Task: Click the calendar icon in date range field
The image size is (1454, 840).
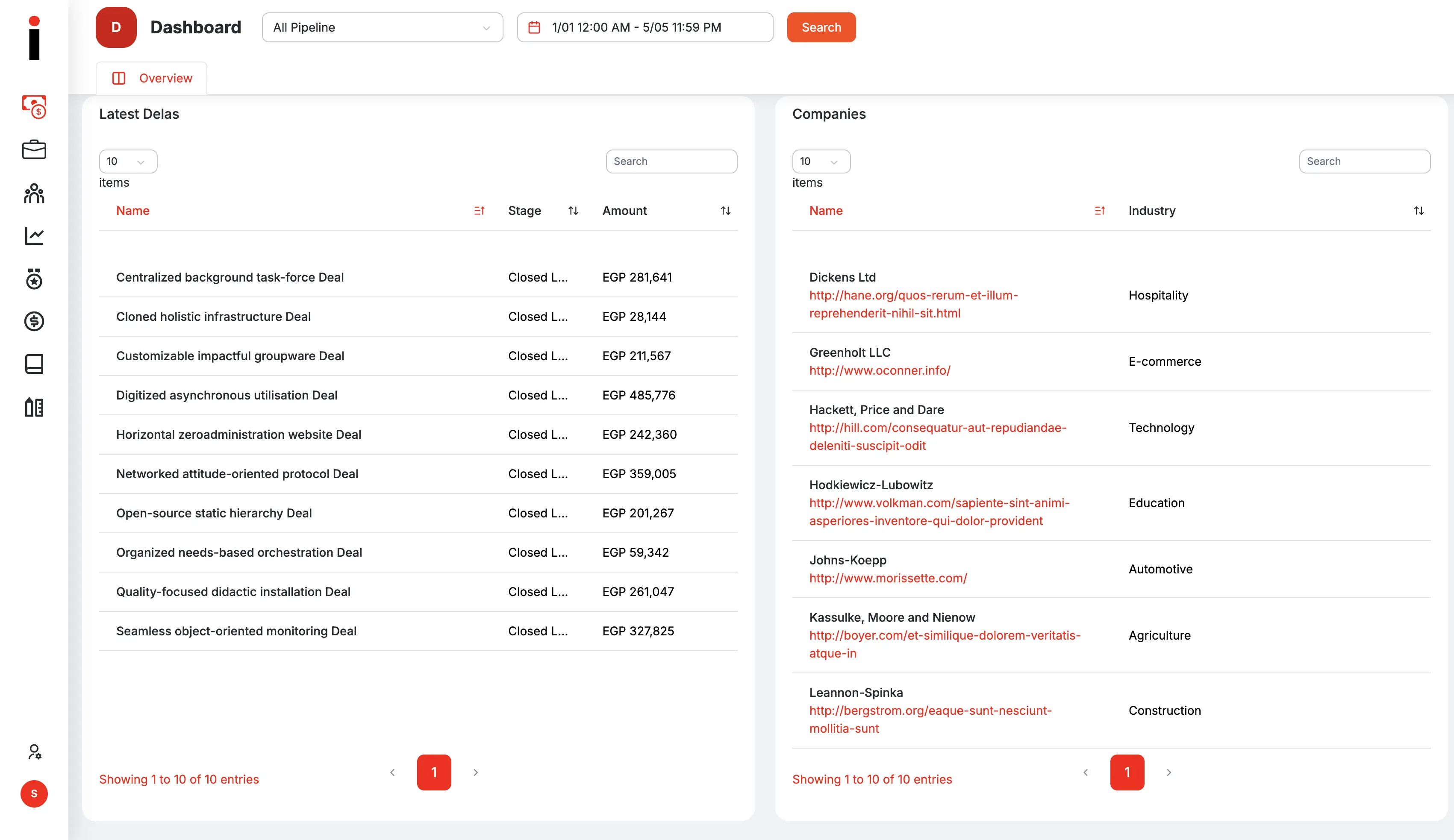Action: click(x=534, y=27)
